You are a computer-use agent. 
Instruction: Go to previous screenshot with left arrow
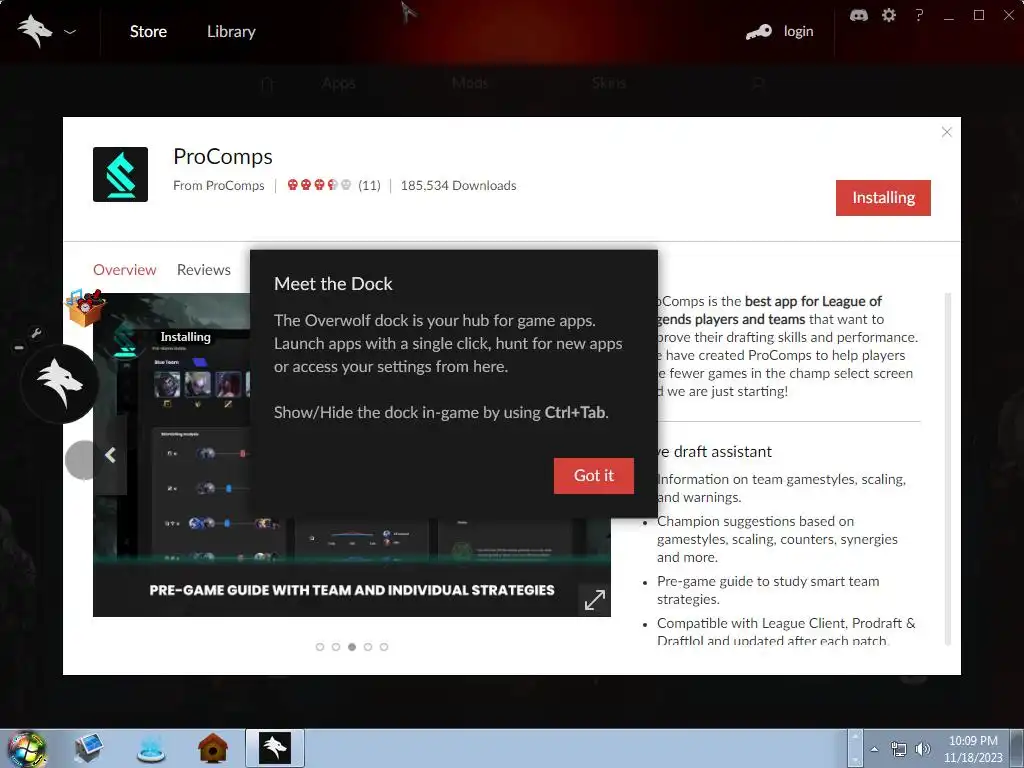tap(110, 455)
